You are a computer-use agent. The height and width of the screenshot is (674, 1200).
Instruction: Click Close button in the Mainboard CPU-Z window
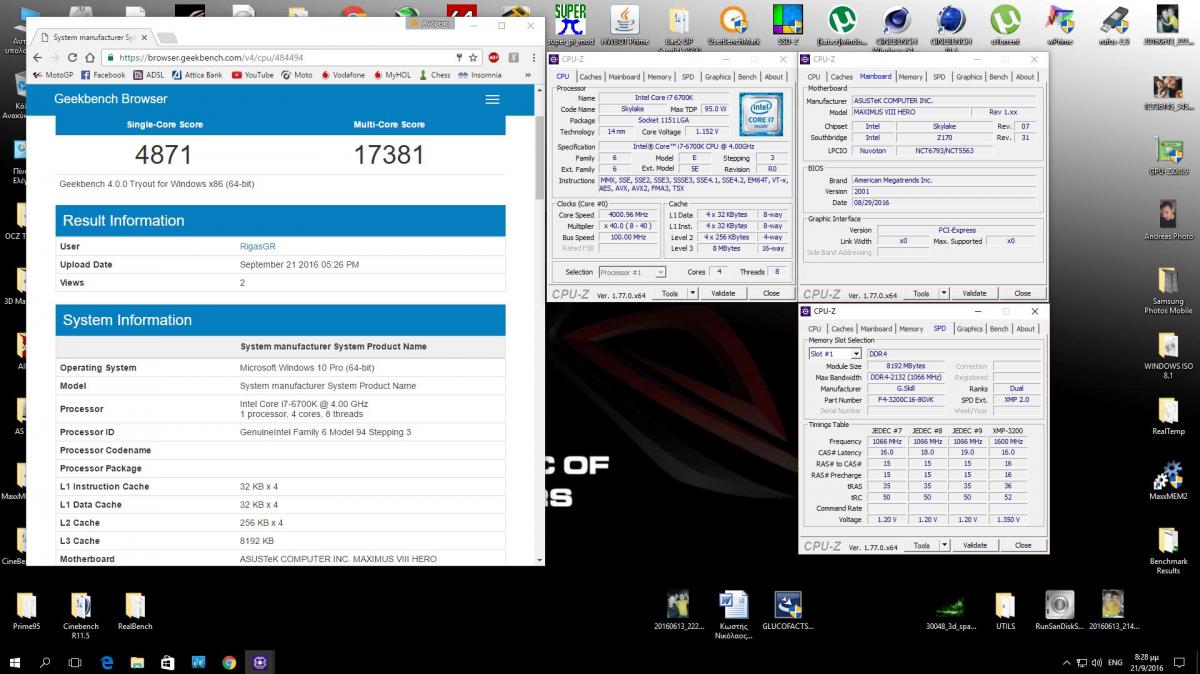(1022, 293)
